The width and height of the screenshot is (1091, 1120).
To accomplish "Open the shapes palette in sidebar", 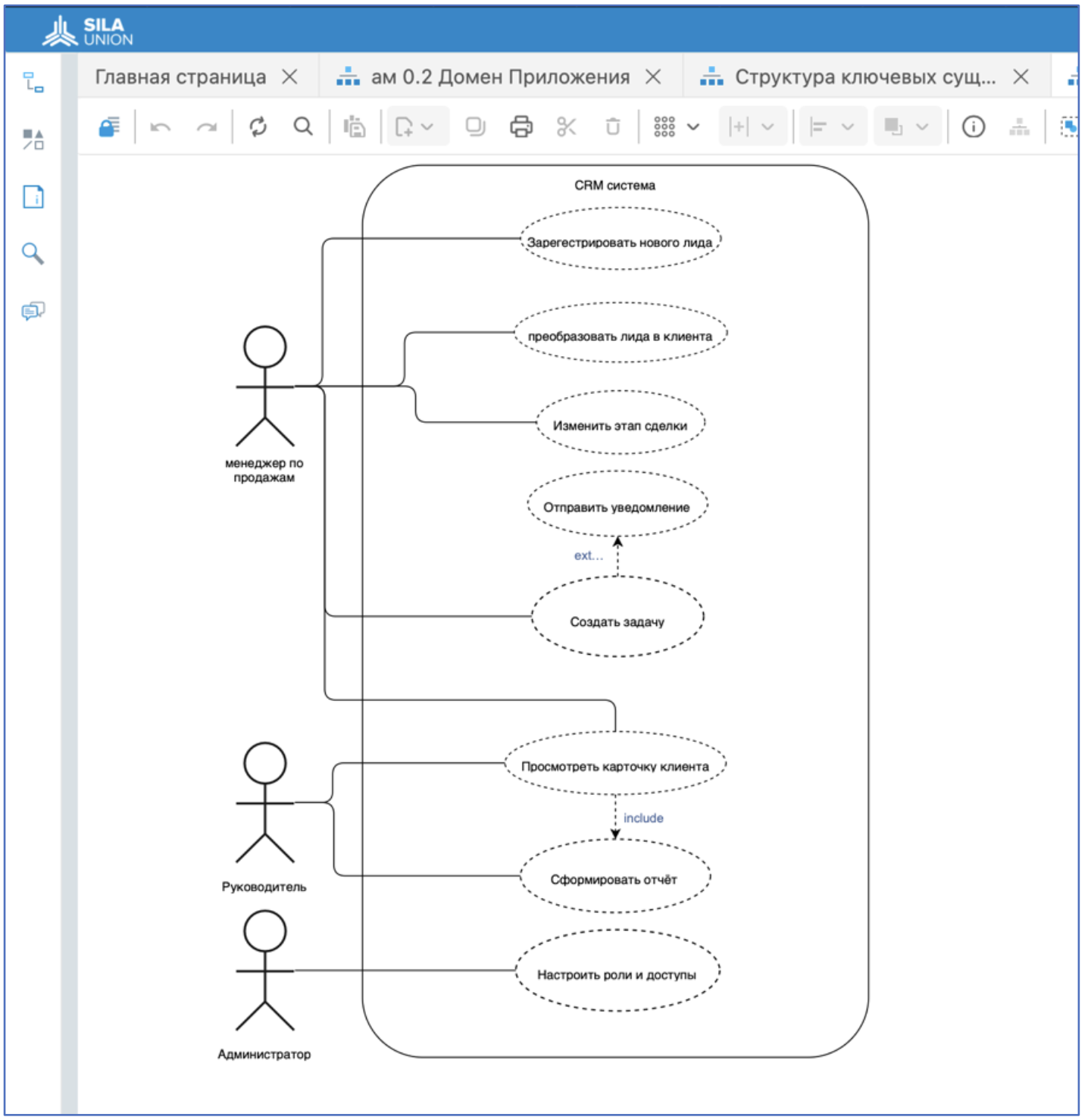I will point(33,139).
